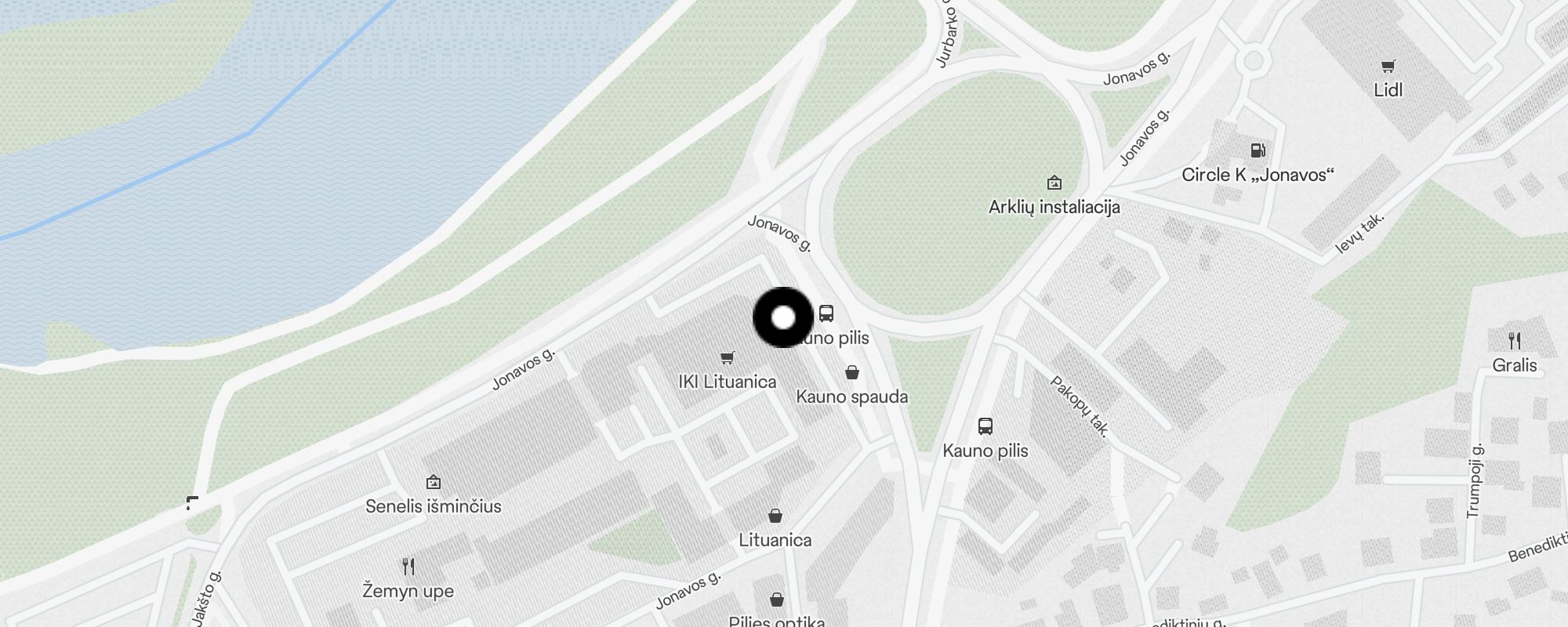Select the Kauno spauda shop bag icon
The image size is (1568, 627).
click(x=852, y=372)
